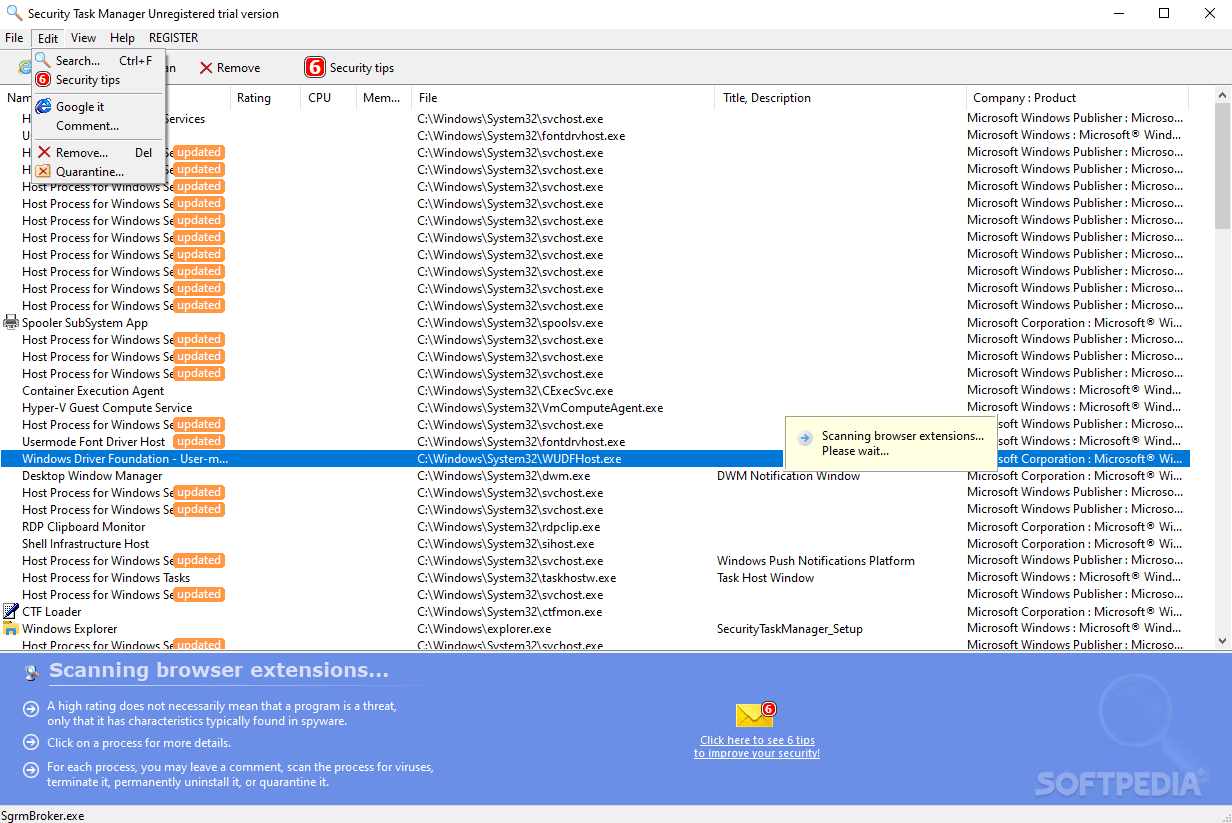Click the red 6 badge icon on toolbar
Viewport: 1232px width, 823px height.
click(x=315, y=68)
